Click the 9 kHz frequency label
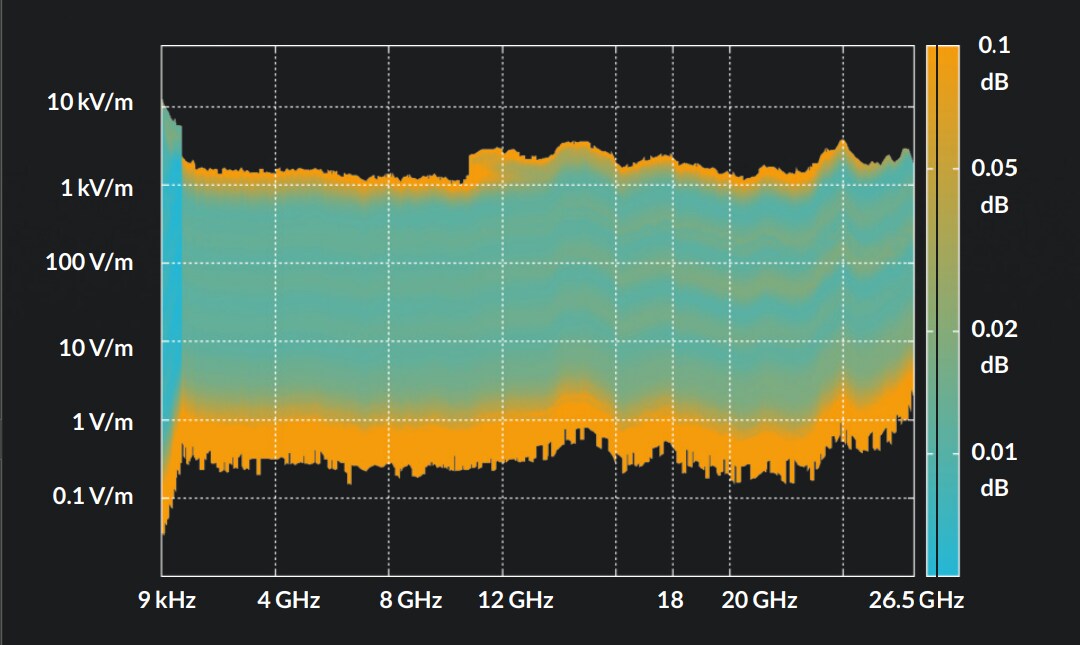Screen dimensions: 1080x645 click(166, 601)
